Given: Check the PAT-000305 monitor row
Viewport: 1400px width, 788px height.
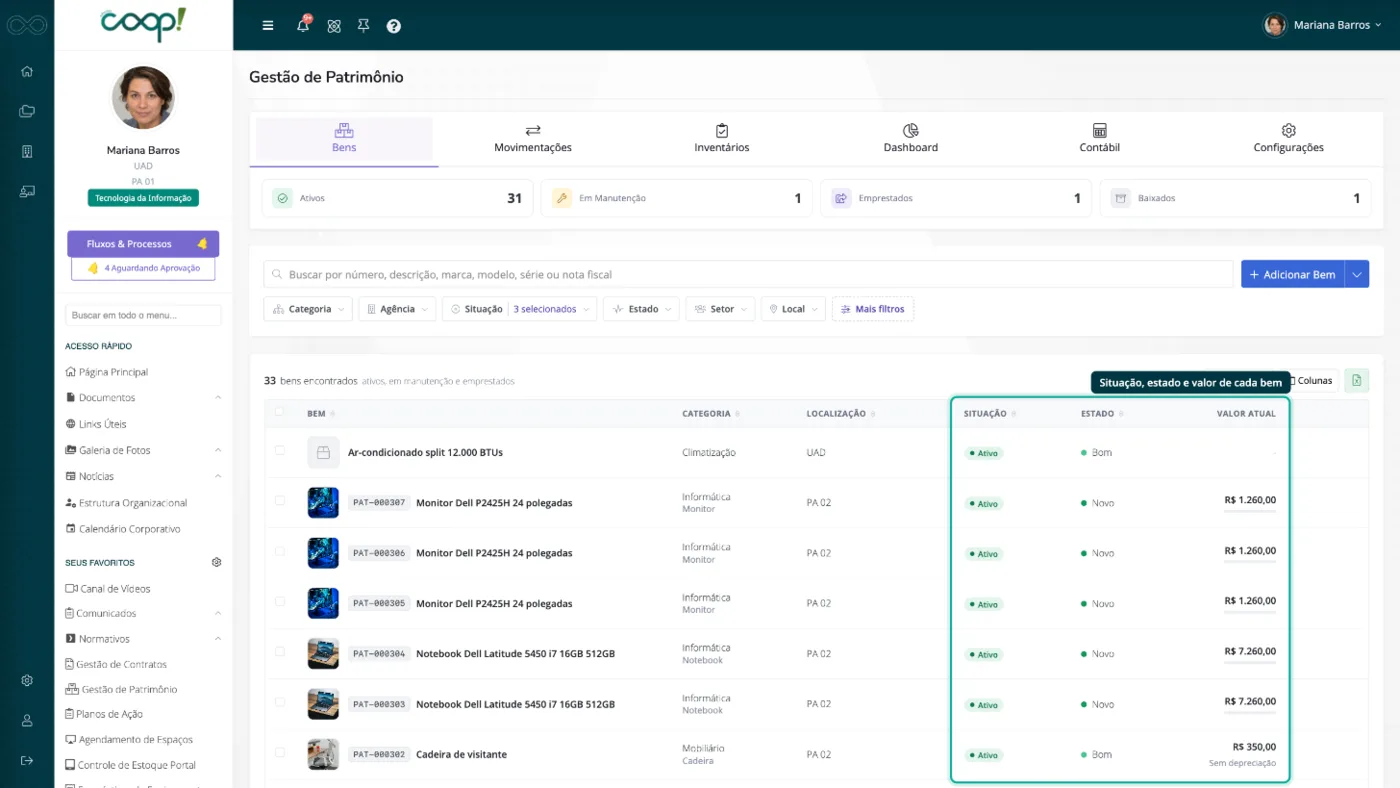Looking at the screenshot, I should click(280, 602).
